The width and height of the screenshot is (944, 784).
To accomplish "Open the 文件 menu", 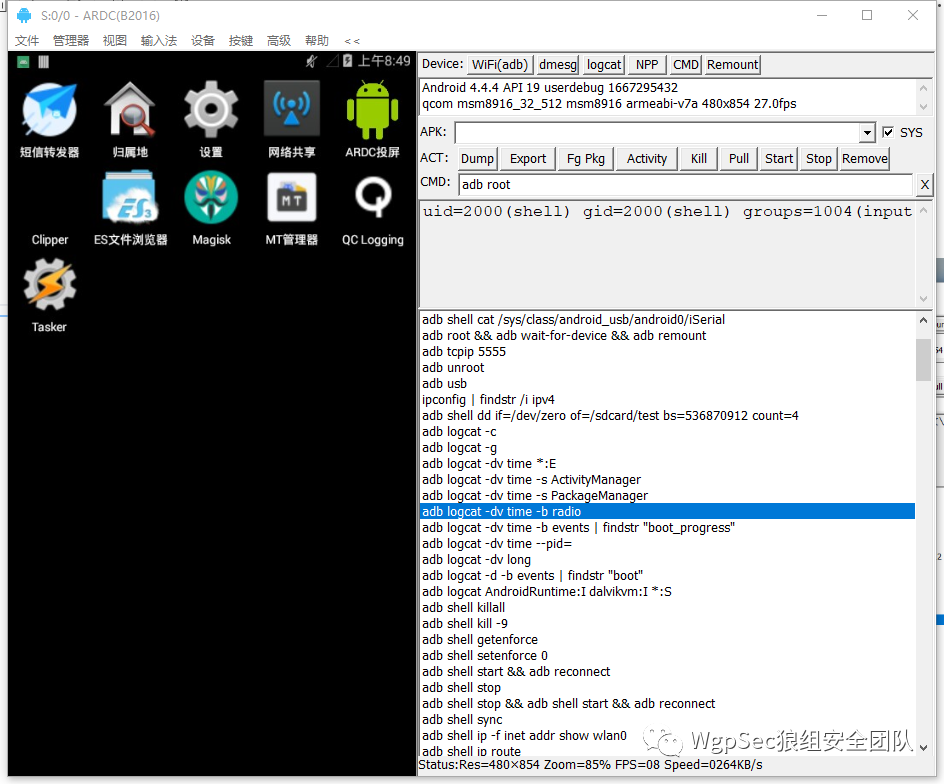I will [27, 40].
